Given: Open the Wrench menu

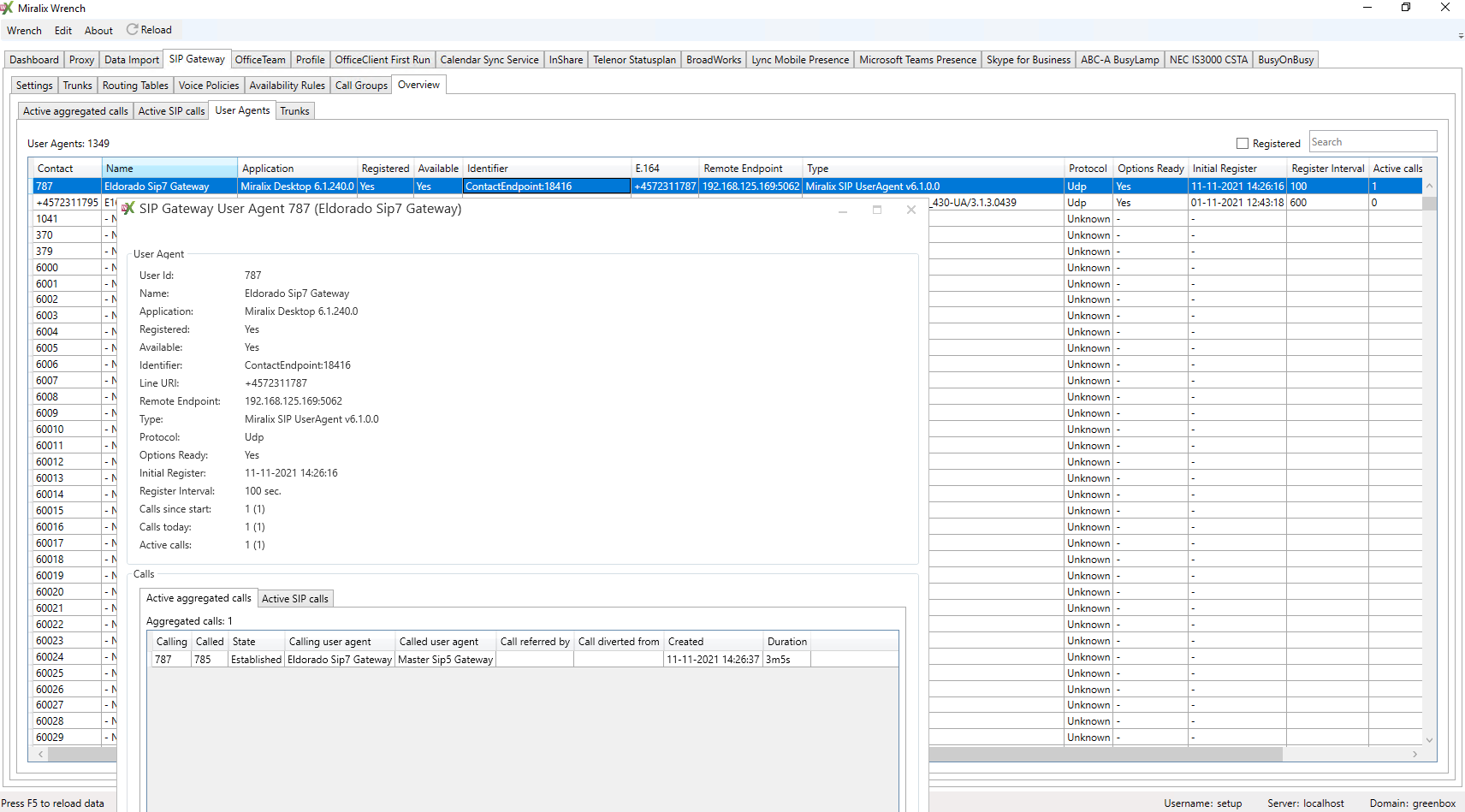Looking at the screenshot, I should [24, 31].
